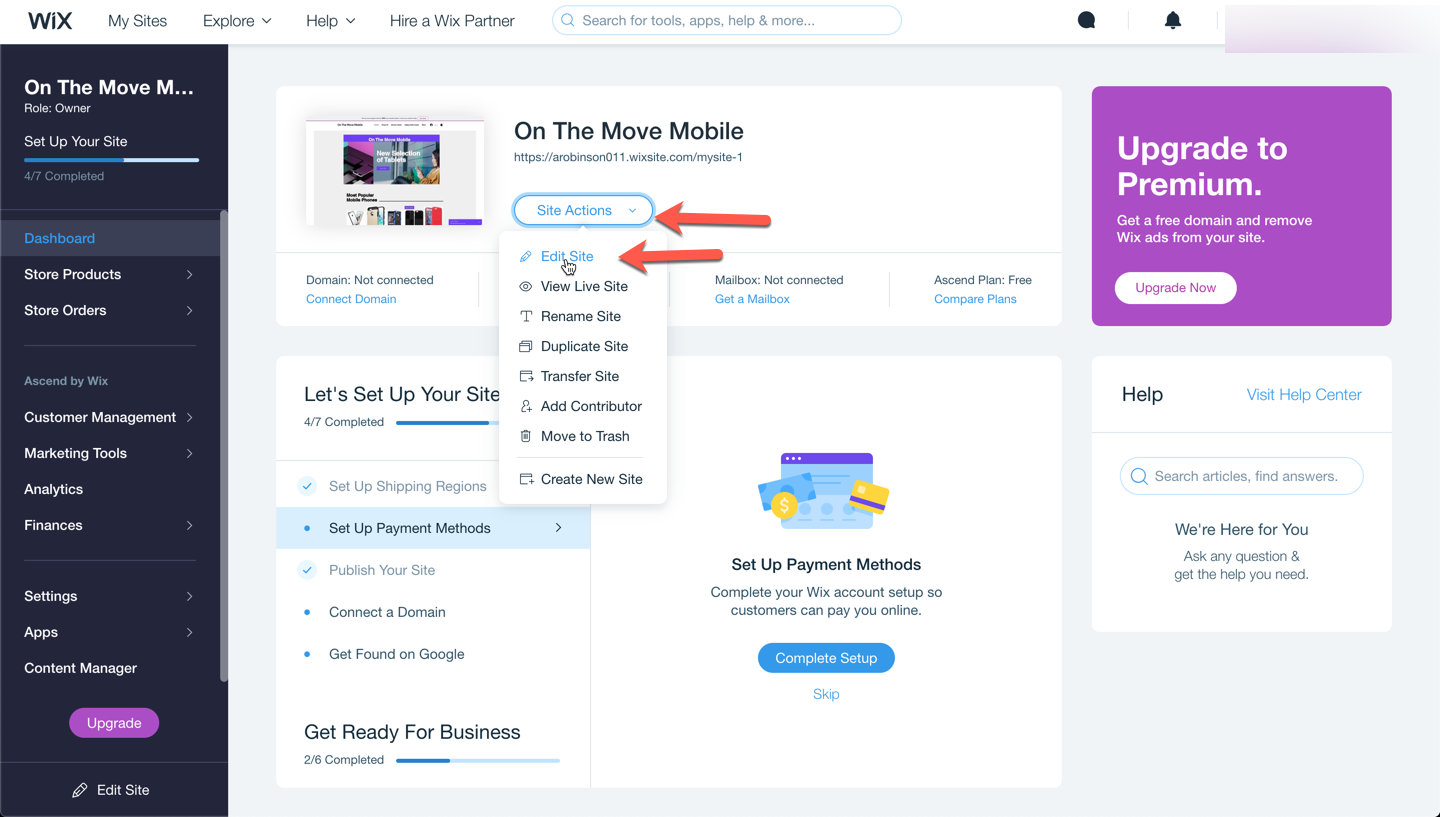The image size is (1440, 817).
Task: Click the Set Up Your Site progress bar
Action: pos(111,160)
